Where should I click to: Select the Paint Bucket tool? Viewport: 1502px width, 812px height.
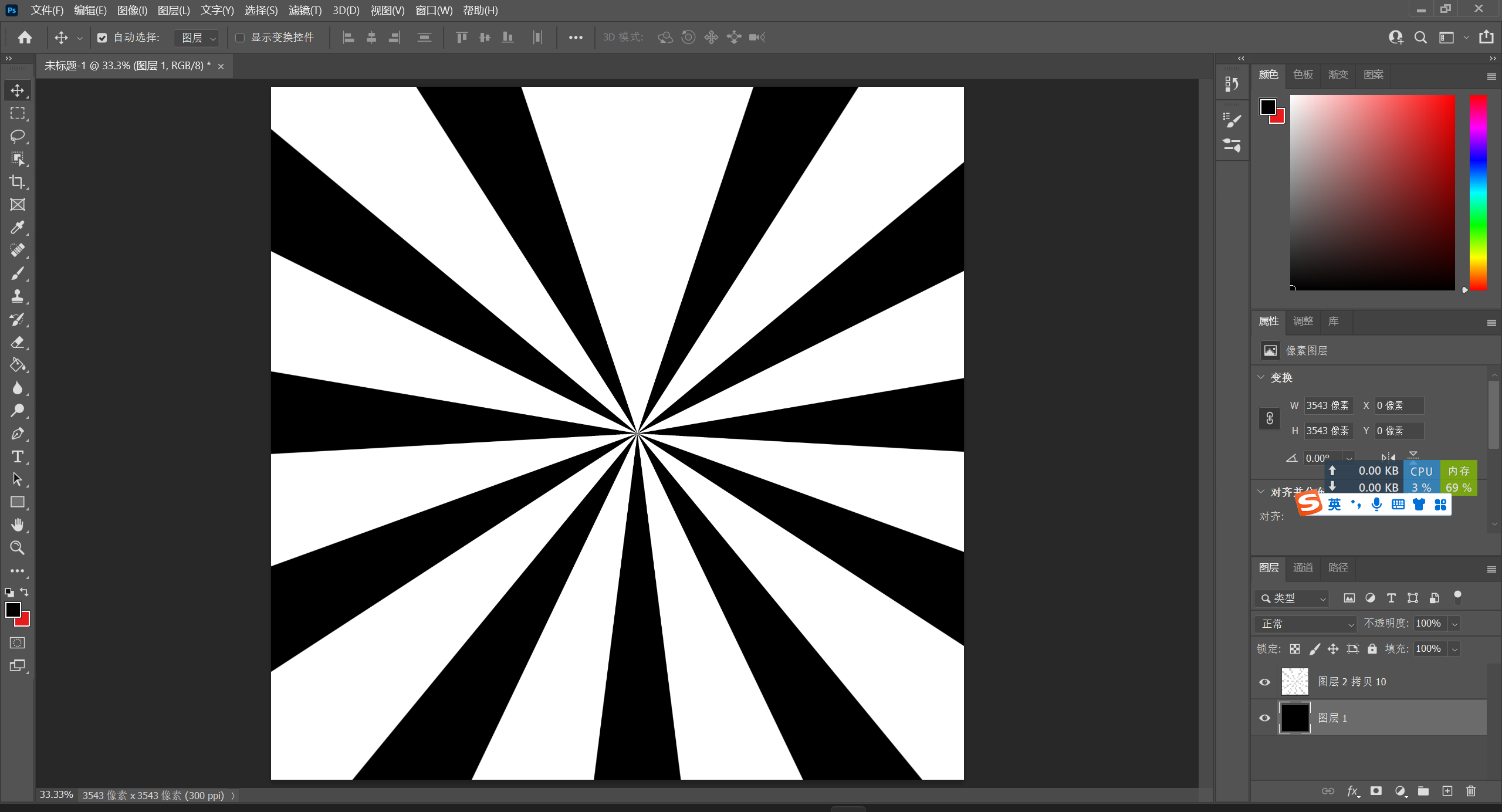[x=17, y=365]
